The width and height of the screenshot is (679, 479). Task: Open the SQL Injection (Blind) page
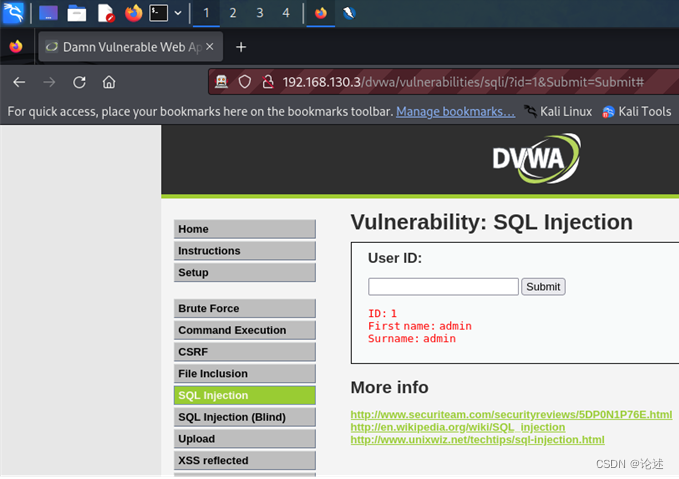click(245, 417)
